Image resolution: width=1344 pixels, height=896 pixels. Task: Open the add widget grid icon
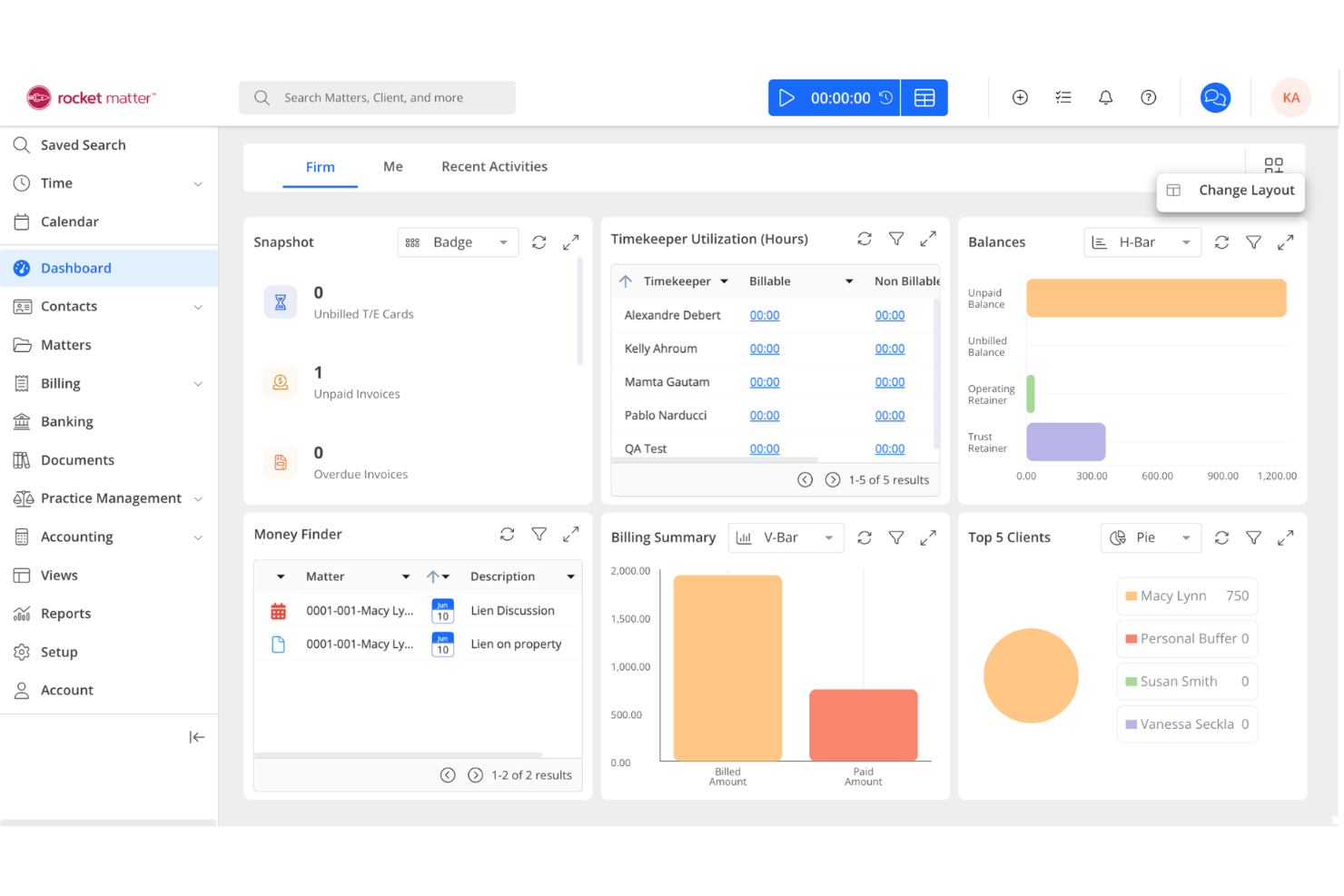point(1273,166)
